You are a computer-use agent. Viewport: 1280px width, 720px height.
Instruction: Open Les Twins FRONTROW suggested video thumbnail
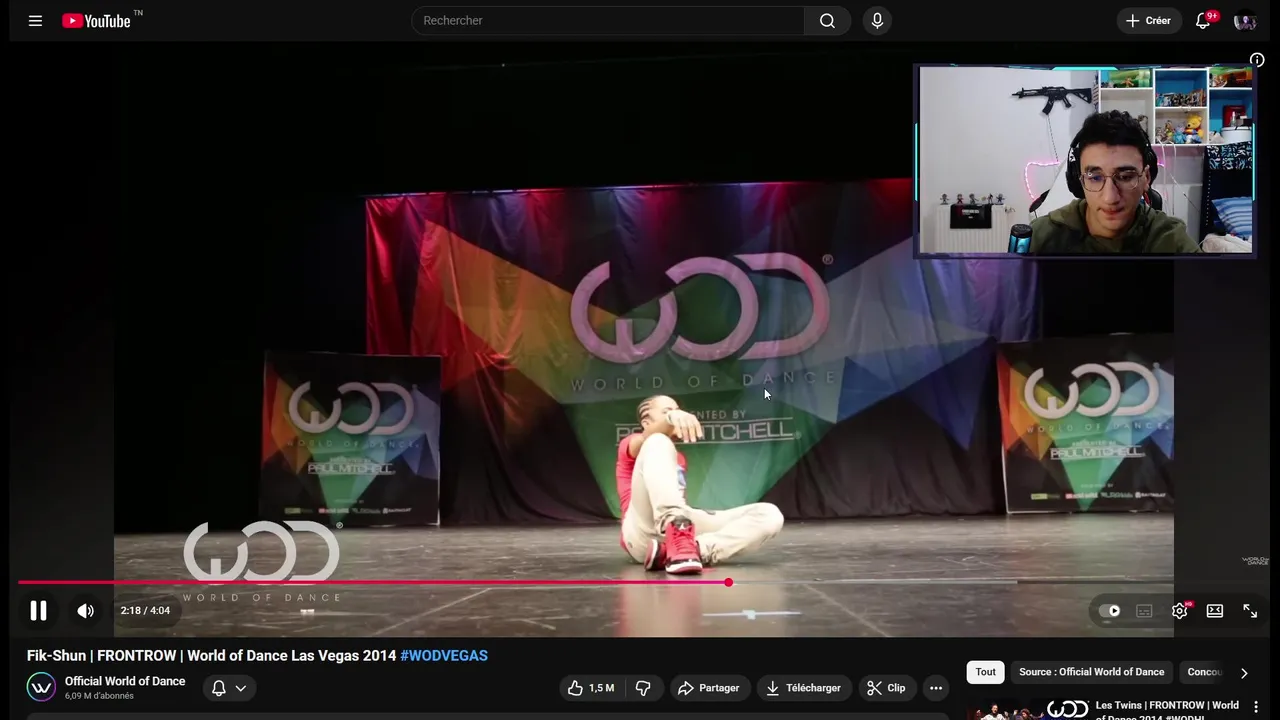[x=1029, y=709]
